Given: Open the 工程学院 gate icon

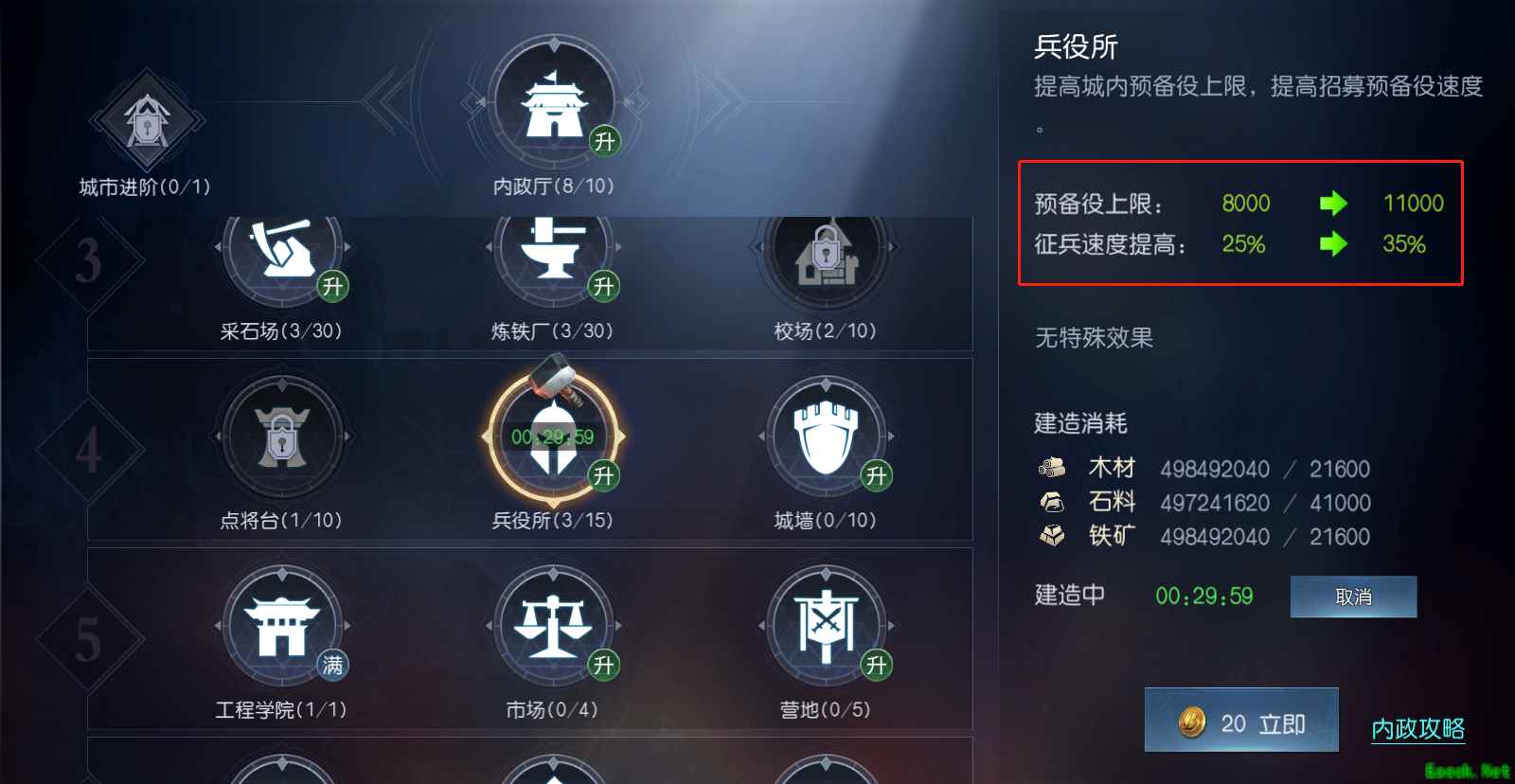Looking at the screenshot, I should [282, 627].
